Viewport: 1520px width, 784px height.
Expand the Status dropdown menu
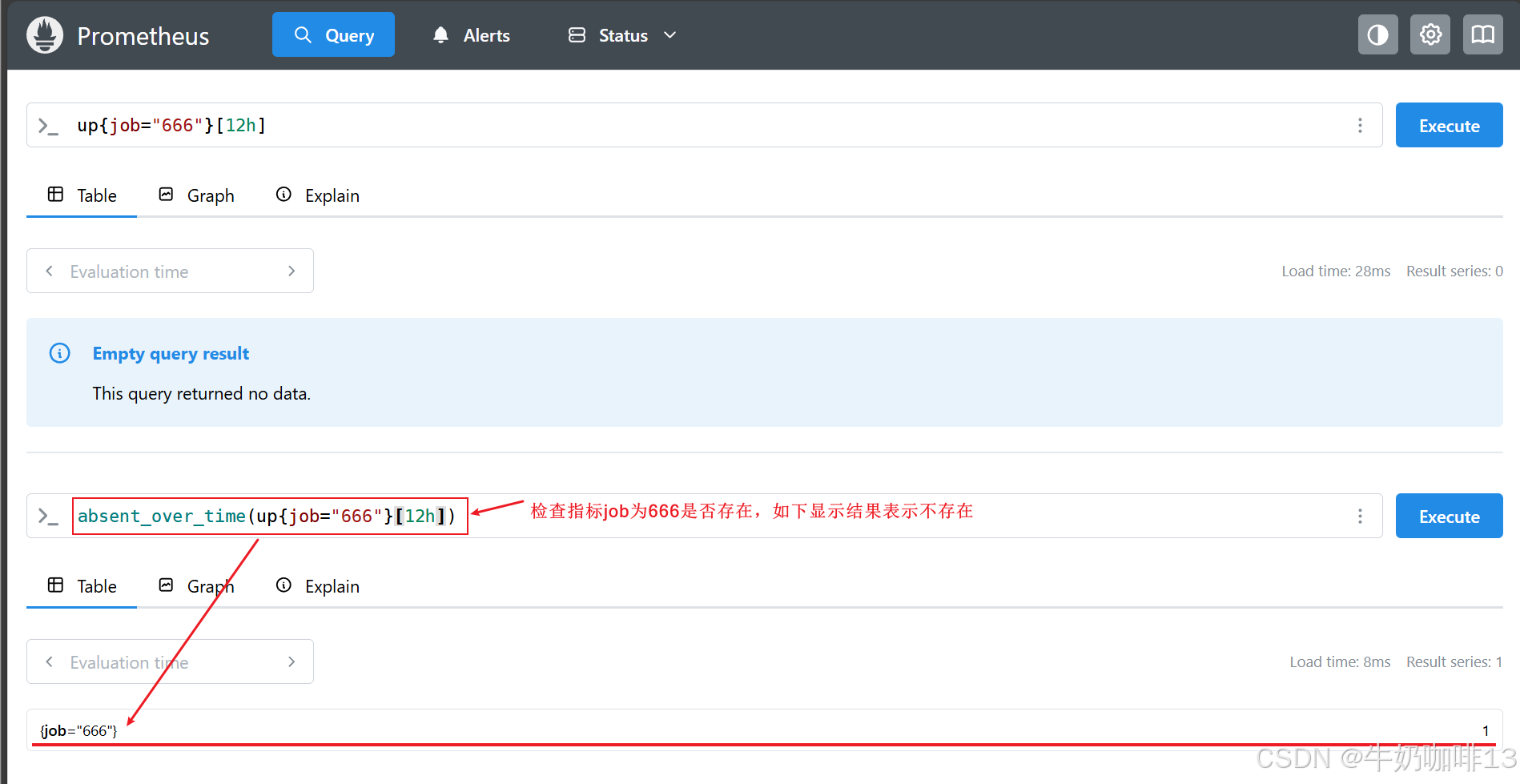point(622,35)
